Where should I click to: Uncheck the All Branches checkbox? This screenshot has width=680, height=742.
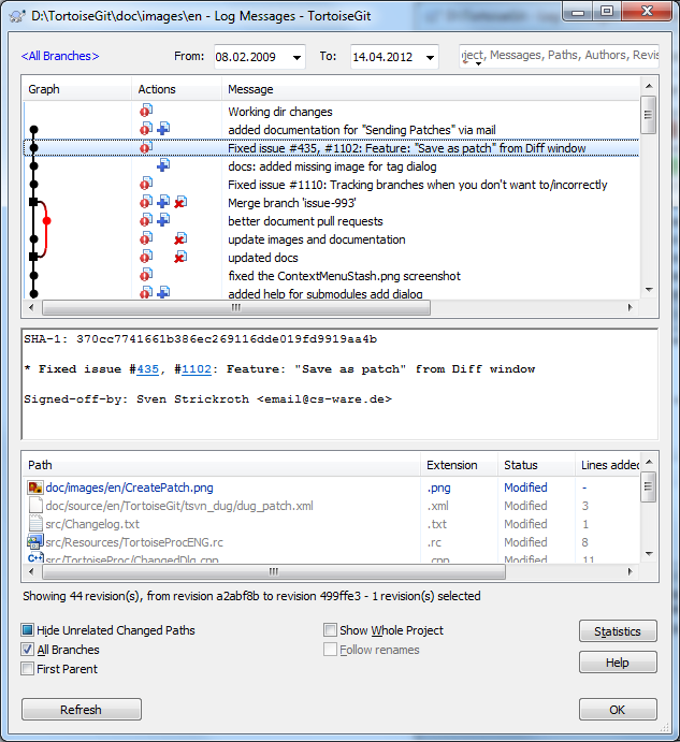pyautogui.click(x=27, y=650)
